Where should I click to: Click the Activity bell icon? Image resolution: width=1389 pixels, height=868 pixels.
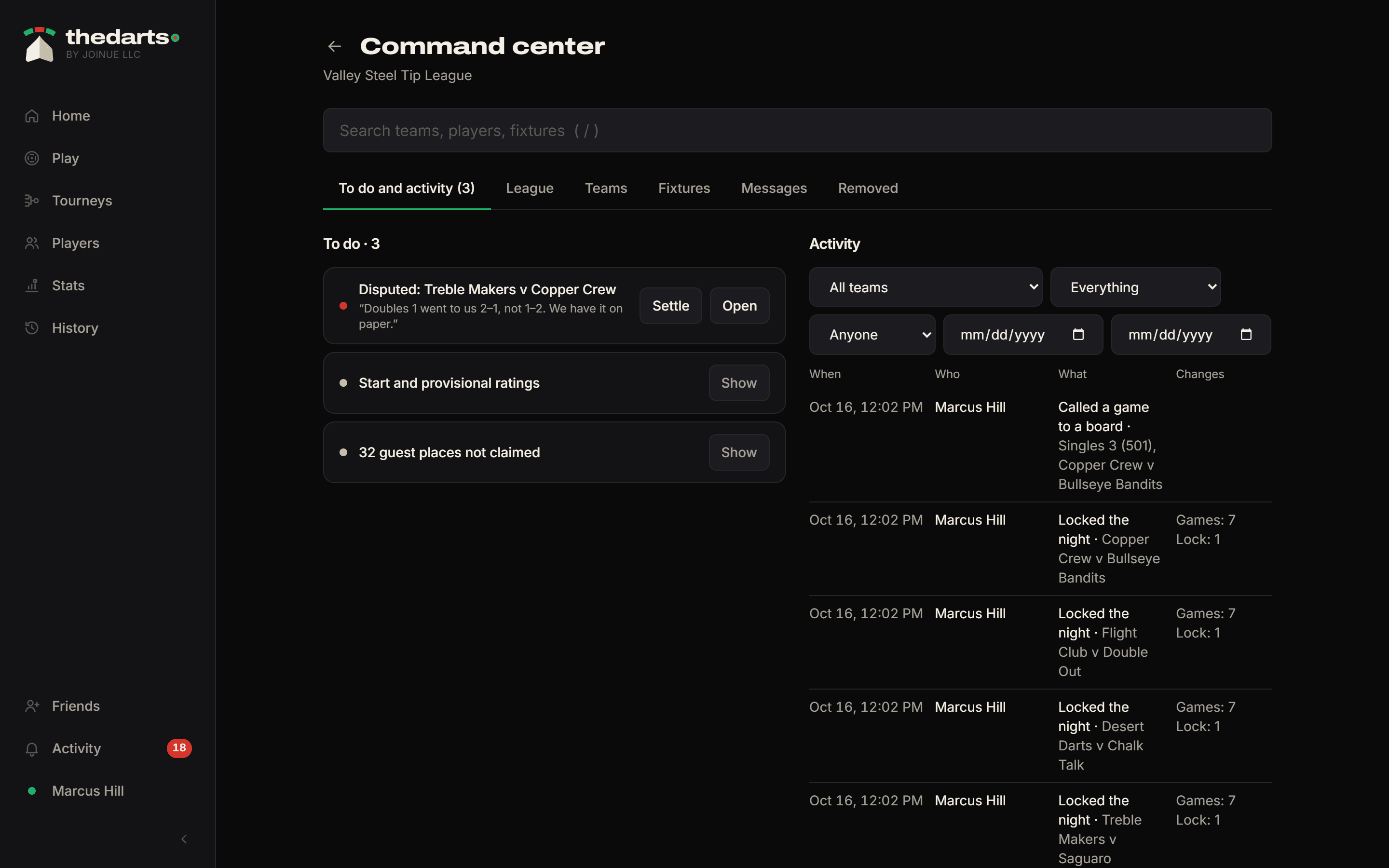[32, 748]
